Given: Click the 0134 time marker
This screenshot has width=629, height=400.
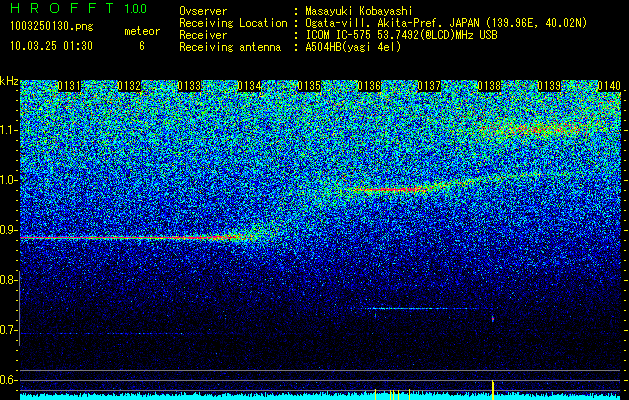Looking at the screenshot, I should [x=249, y=86].
